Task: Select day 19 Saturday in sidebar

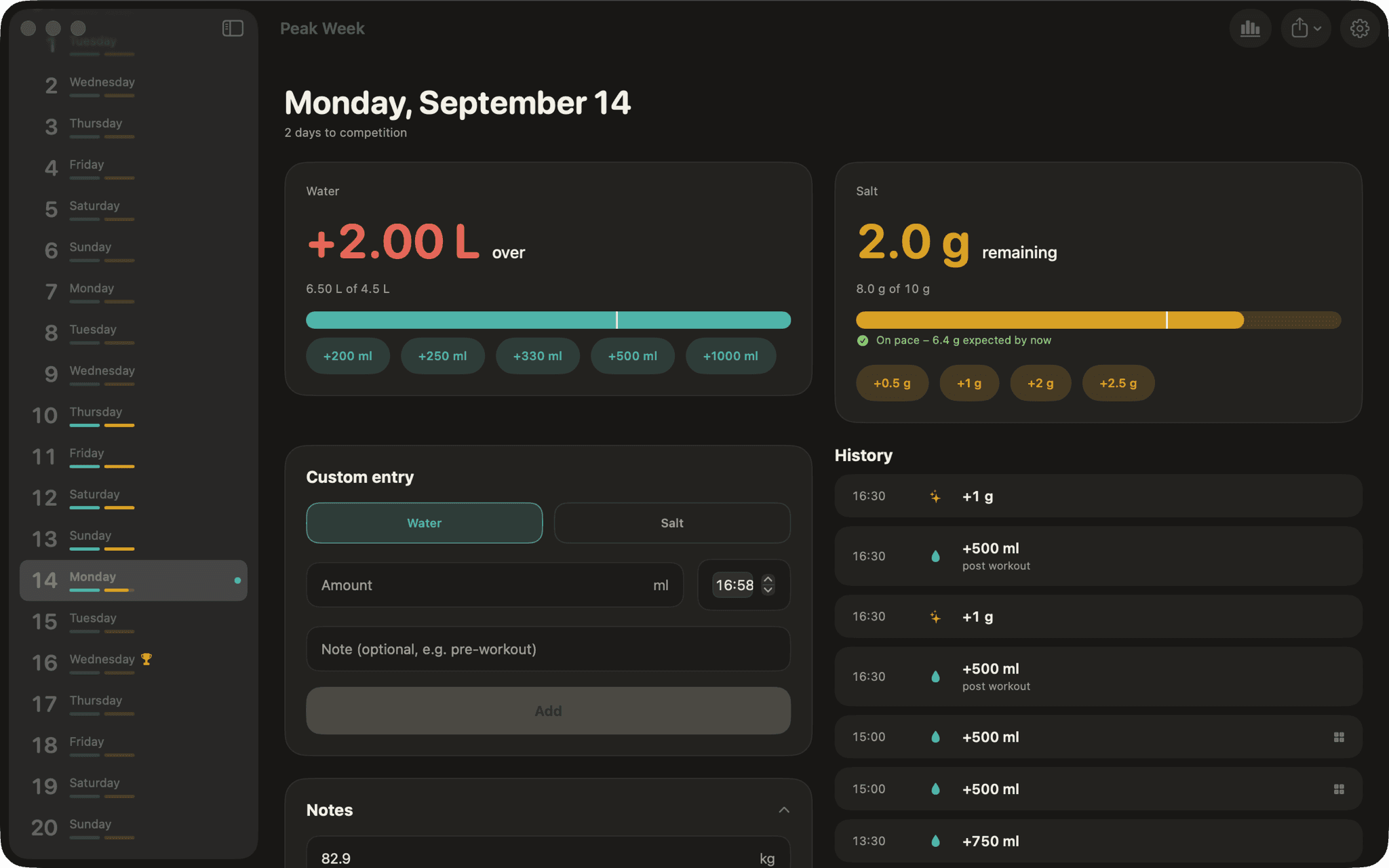Action: pos(134,787)
